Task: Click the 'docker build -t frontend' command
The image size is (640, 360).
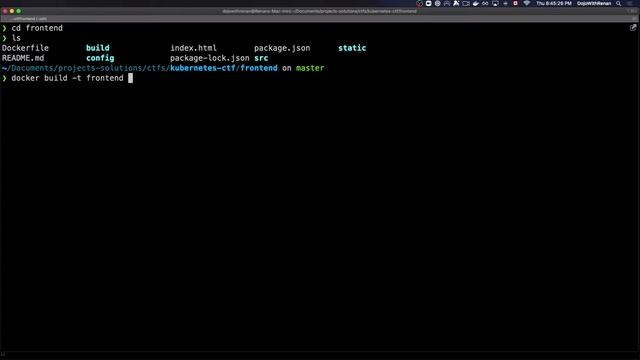Action: pyautogui.click(x=67, y=78)
